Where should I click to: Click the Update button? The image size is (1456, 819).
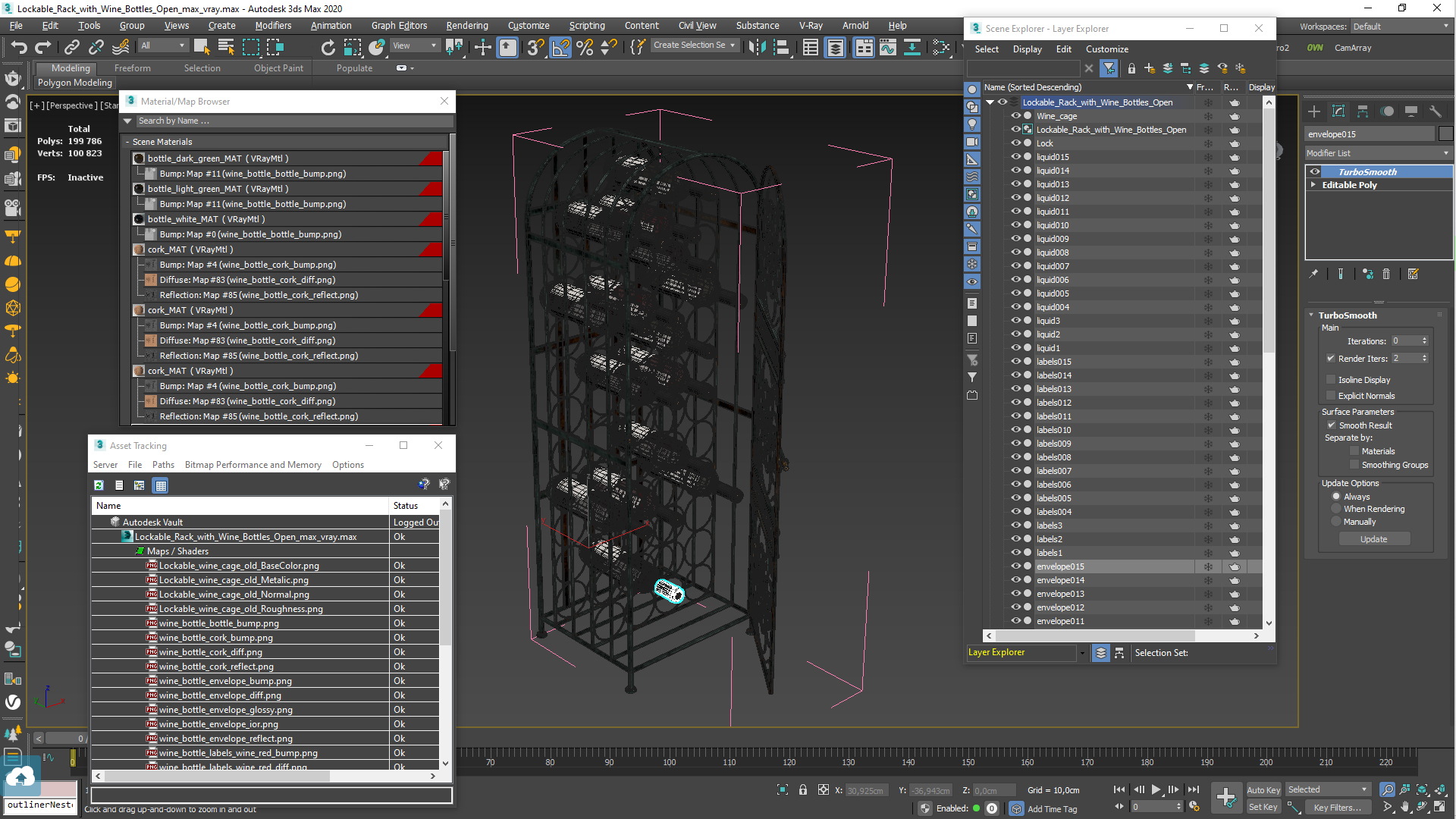[x=1373, y=539]
